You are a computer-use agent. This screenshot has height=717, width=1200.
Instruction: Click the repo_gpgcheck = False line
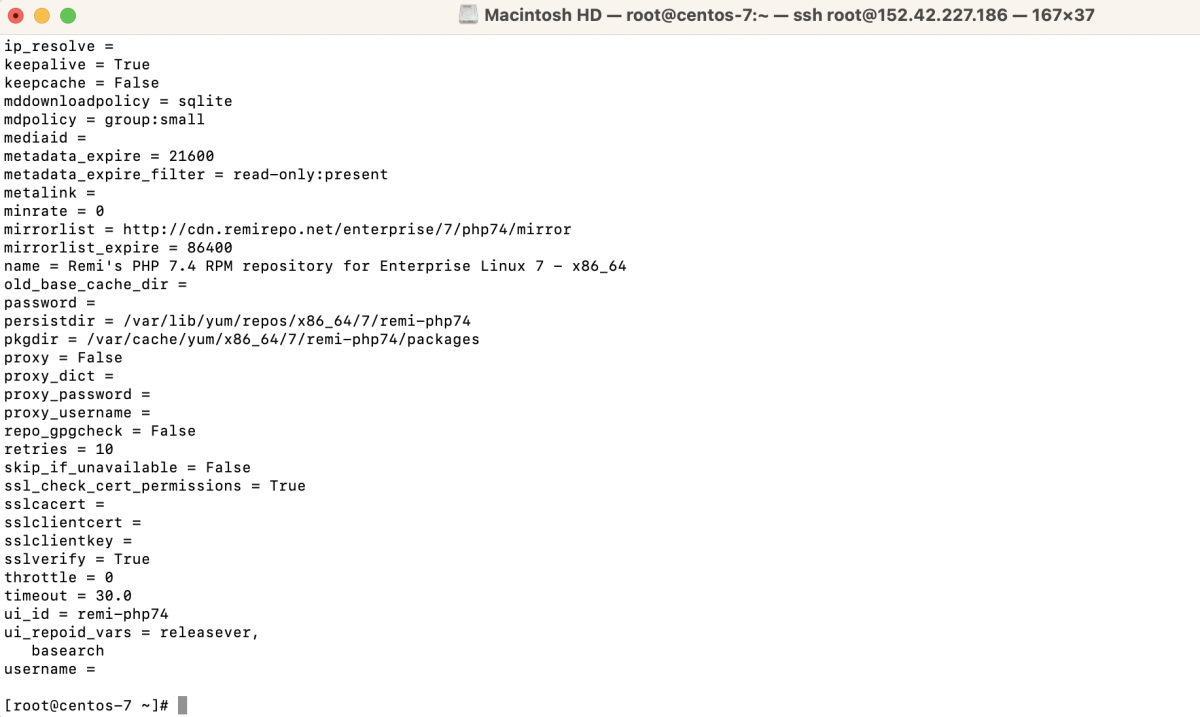[100, 431]
